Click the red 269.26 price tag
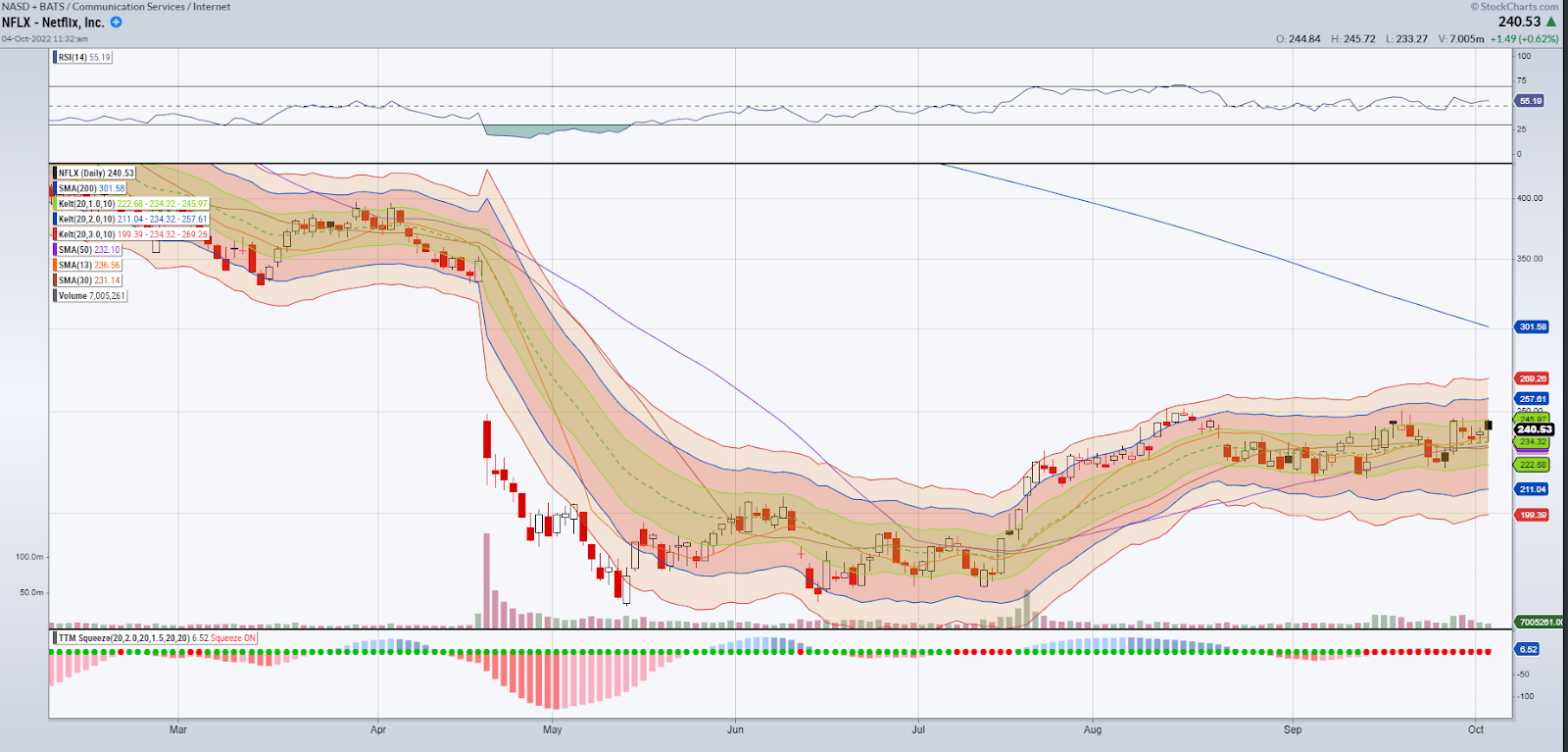Viewport: 1568px width, 752px height. tap(1533, 378)
